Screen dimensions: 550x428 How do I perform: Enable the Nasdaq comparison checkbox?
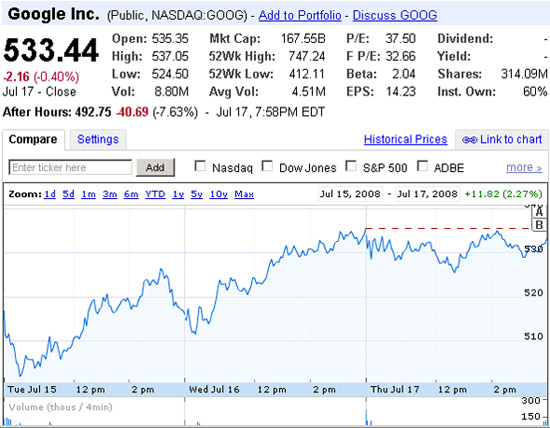click(200, 166)
